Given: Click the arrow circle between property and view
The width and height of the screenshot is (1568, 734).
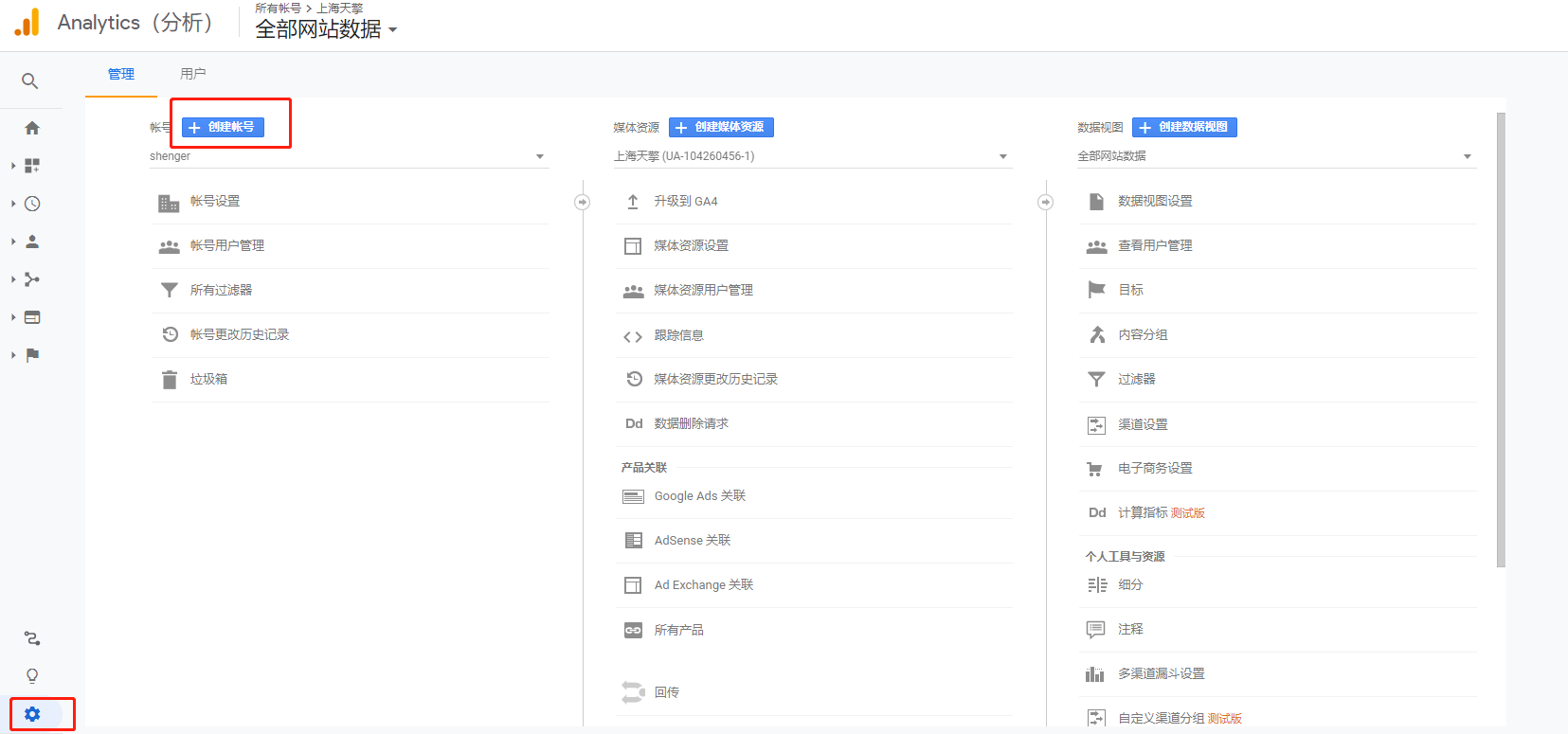Looking at the screenshot, I should 1046,202.
